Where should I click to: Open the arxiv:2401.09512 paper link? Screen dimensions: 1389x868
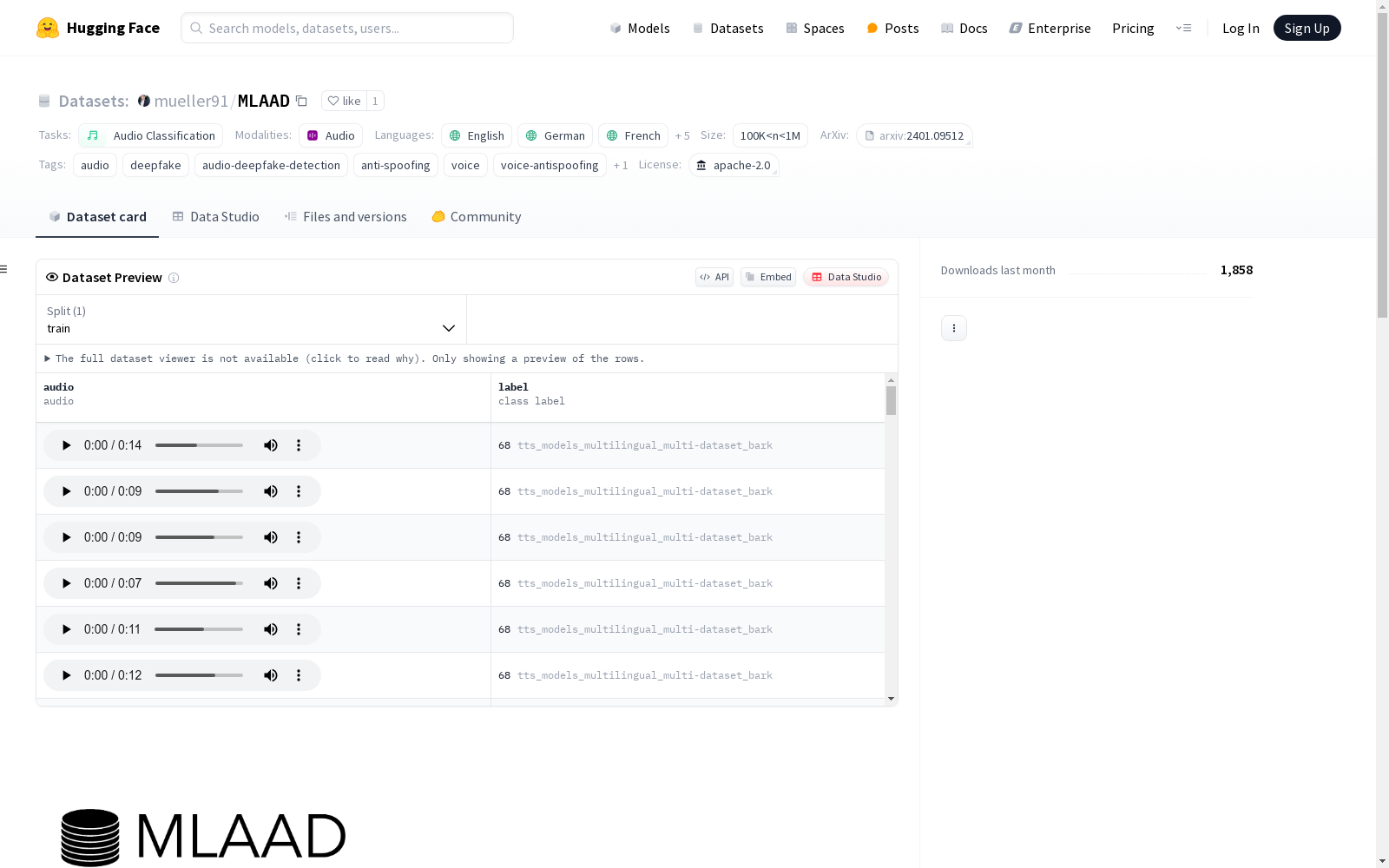tap(914, 135)
